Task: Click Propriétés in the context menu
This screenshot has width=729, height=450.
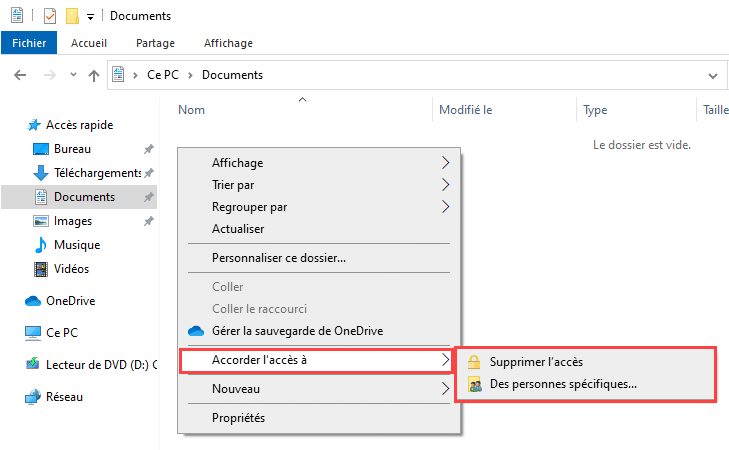Action: (318, 417)
